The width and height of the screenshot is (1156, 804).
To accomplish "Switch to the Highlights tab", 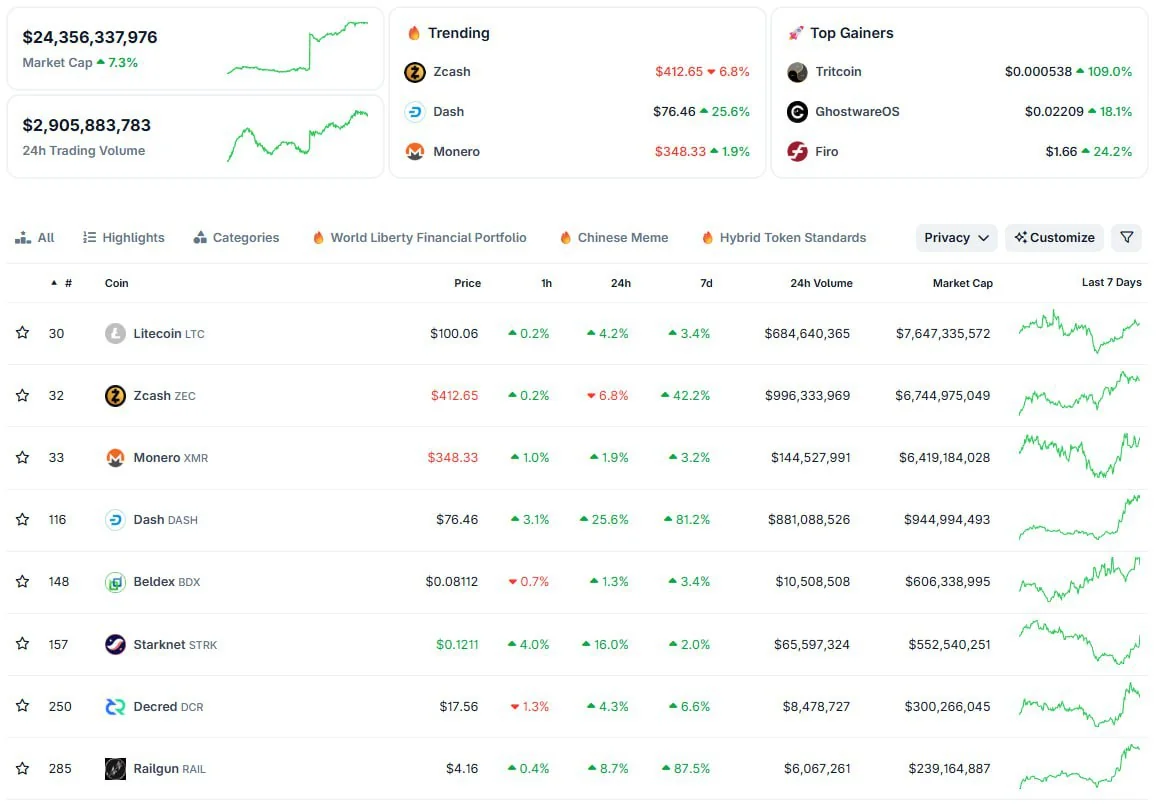I will (124, 238).
